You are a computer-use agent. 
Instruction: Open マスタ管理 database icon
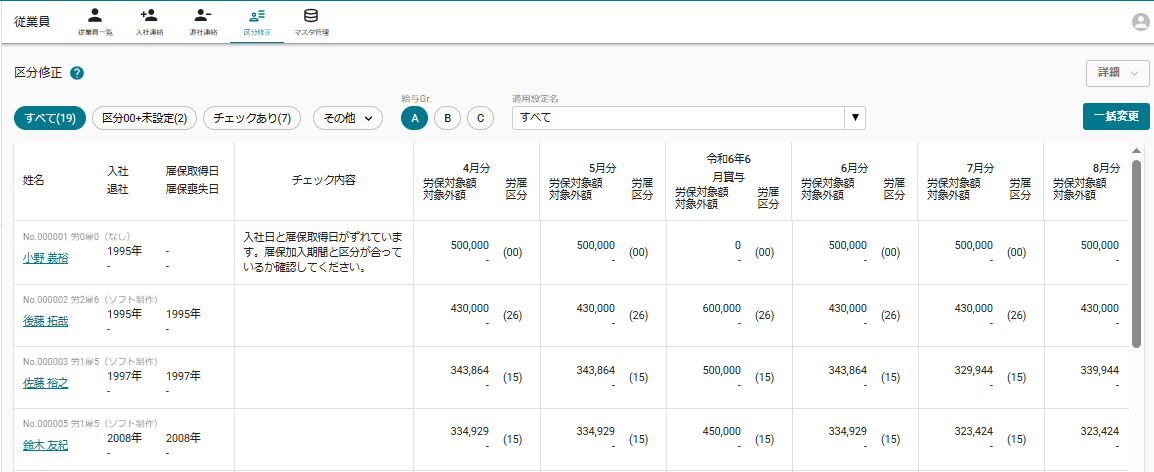[311, 16]
